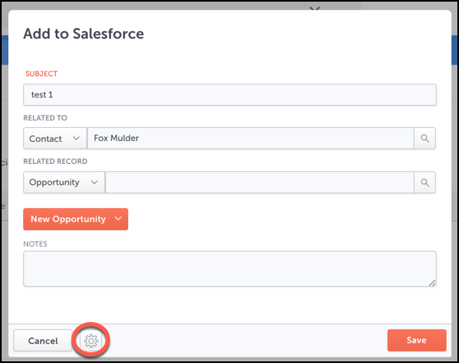
Task: Click the Related Record label
Action: coord(55,161)
